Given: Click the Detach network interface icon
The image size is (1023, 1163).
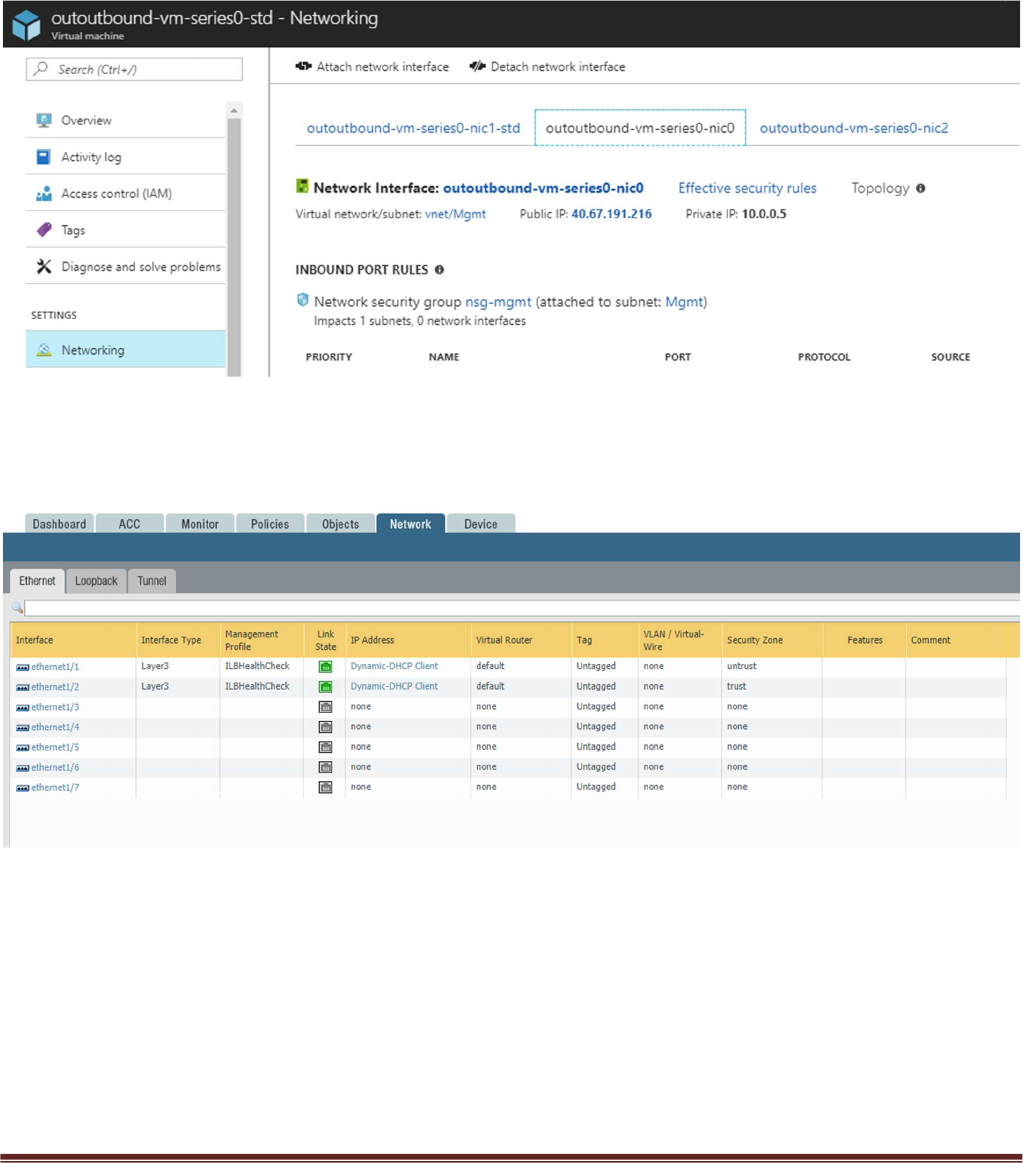Looking at the screenshot, I should [477, 66].
